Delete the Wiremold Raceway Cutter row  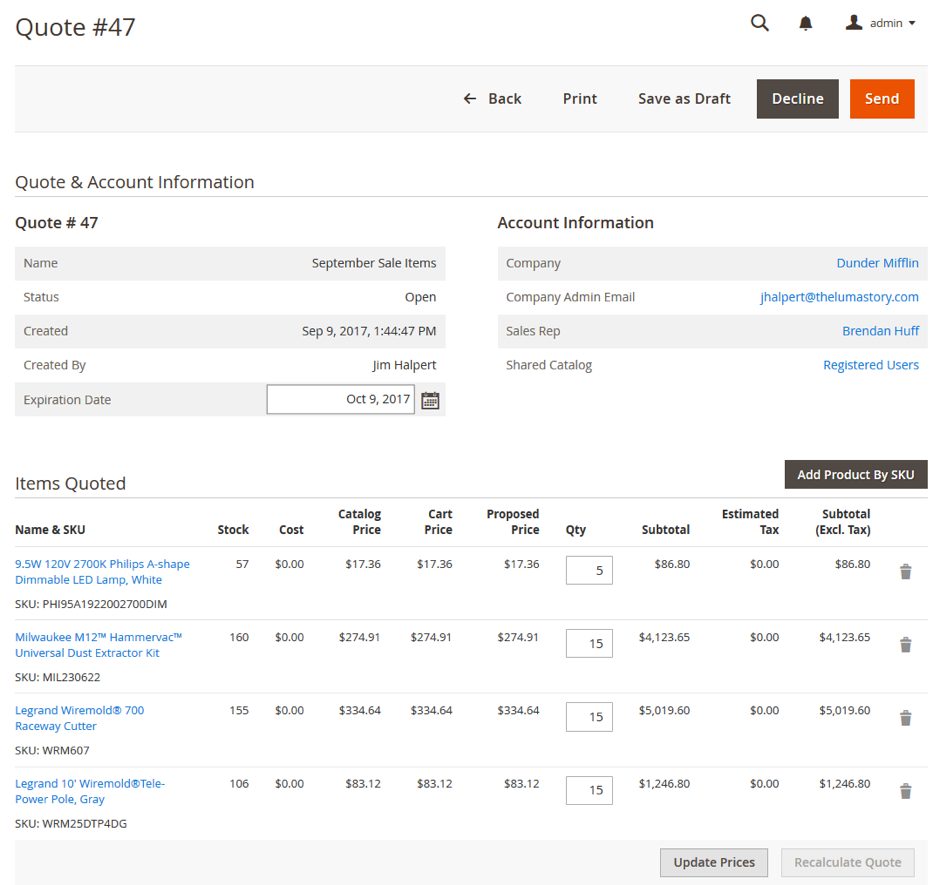(x=905, y=718)
